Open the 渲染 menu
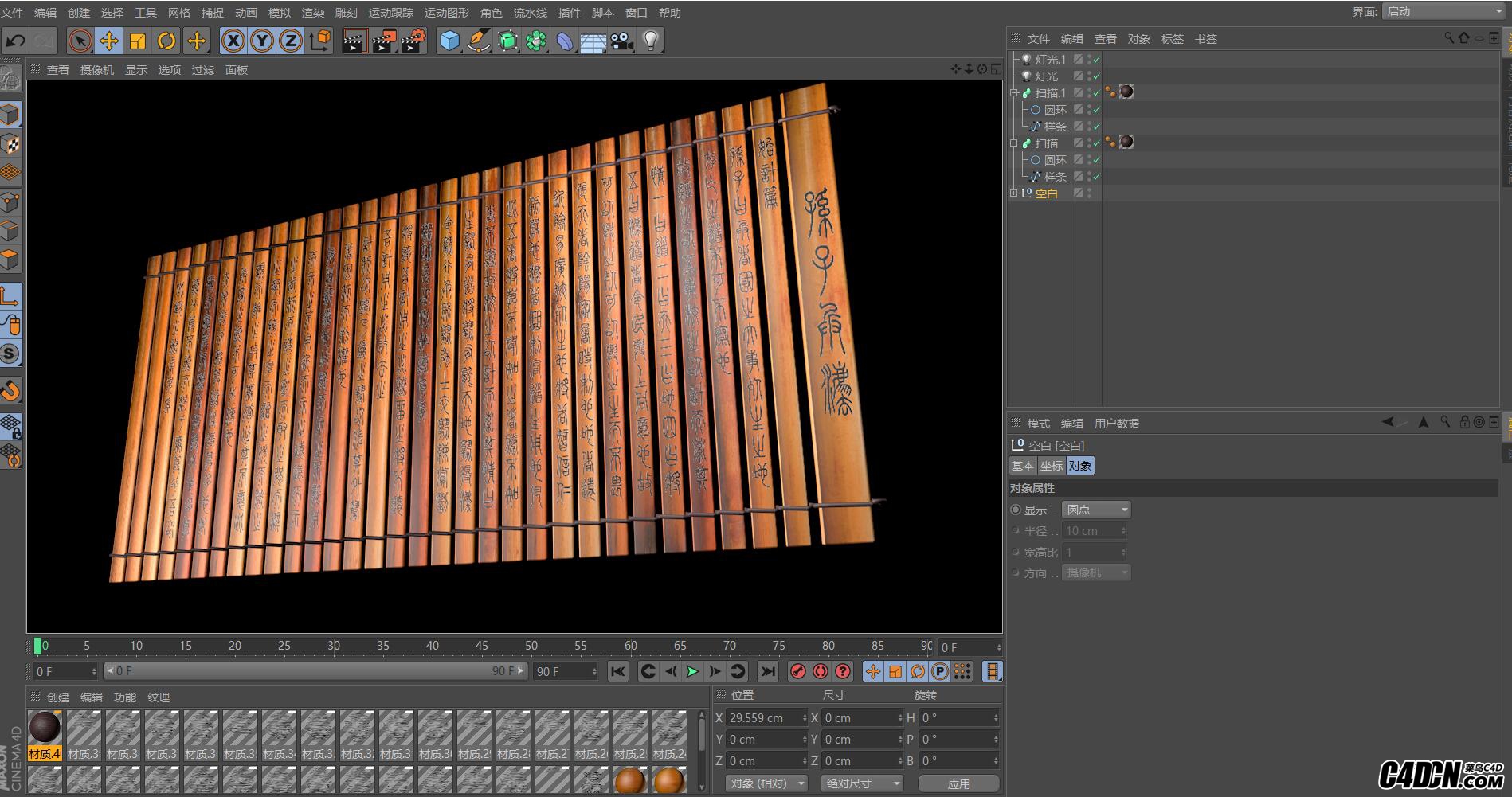 [312, 13]
